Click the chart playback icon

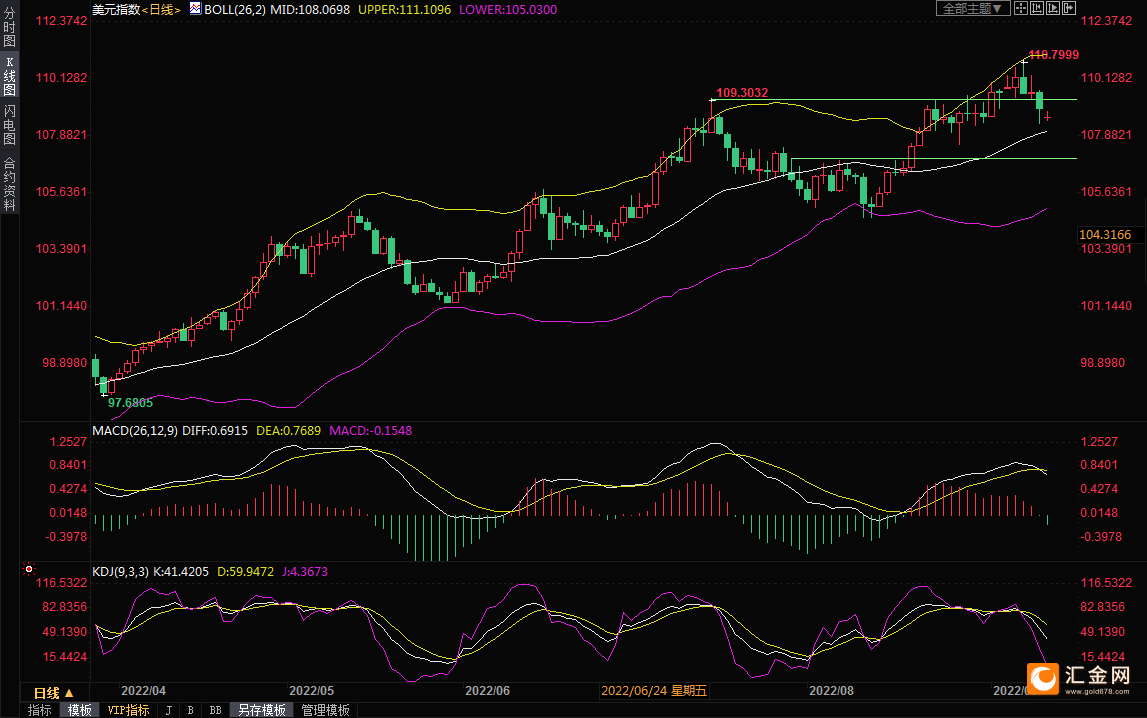coord(1053,8)
